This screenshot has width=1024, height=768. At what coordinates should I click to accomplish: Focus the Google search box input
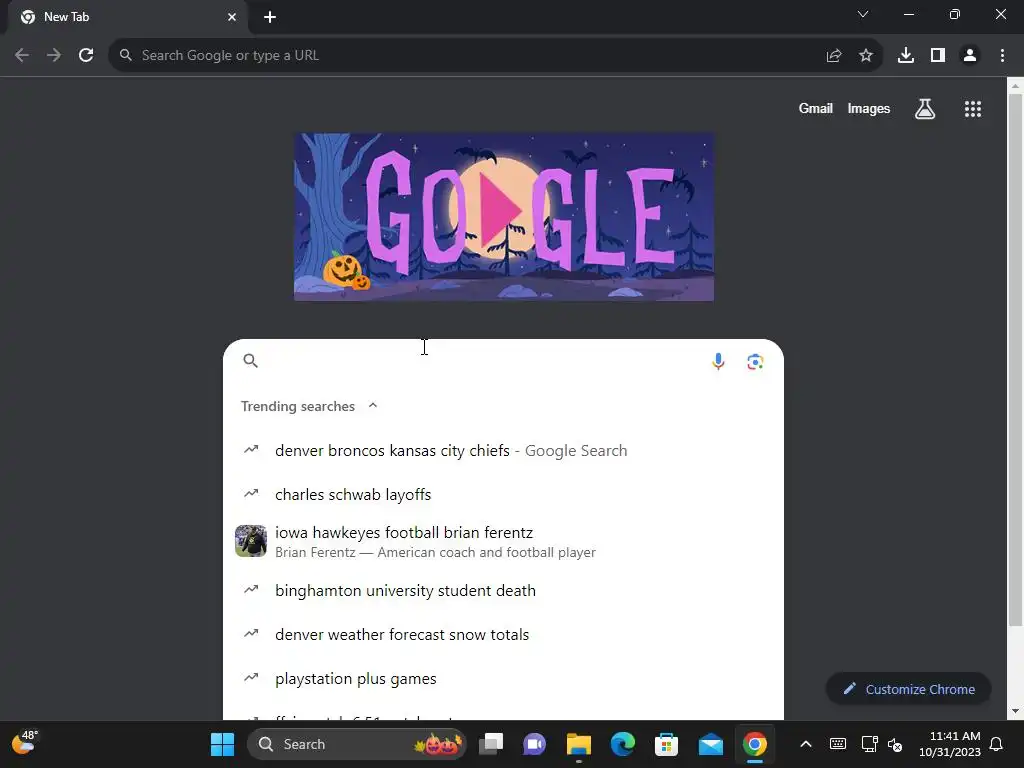pos(483,361)
